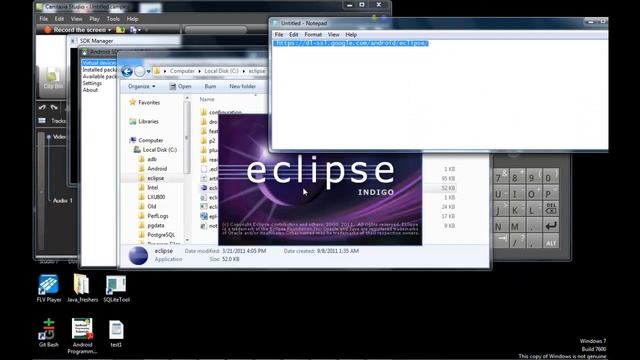Open the test1 desktop text file
The width and height of the screenshot is (640, 360).
(116, 333)
